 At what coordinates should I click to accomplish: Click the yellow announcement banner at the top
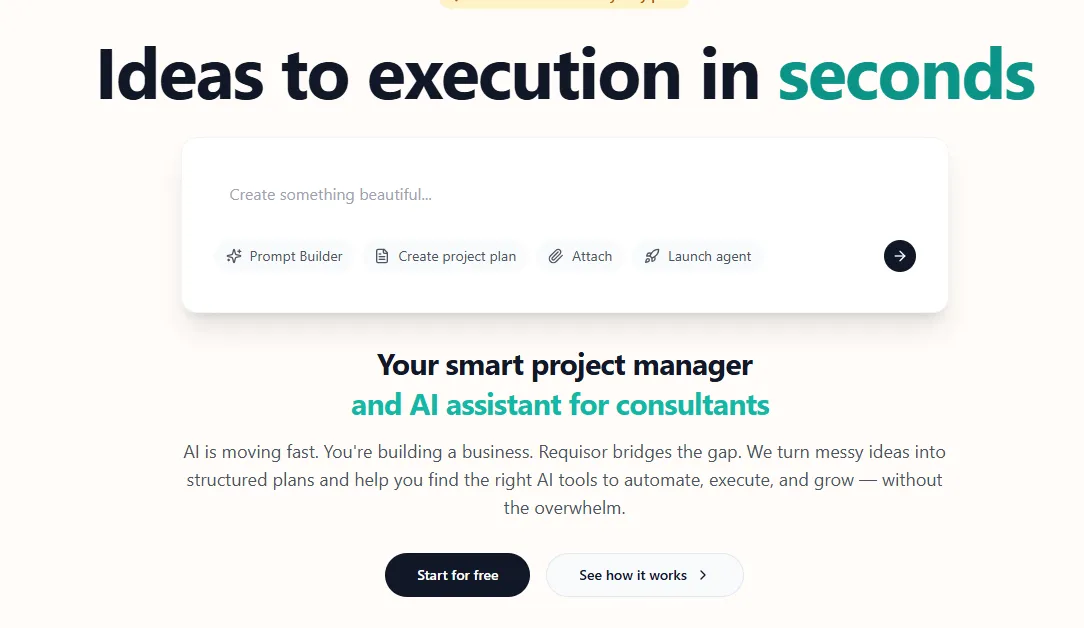pyautogui.click(x=564, y=3)
